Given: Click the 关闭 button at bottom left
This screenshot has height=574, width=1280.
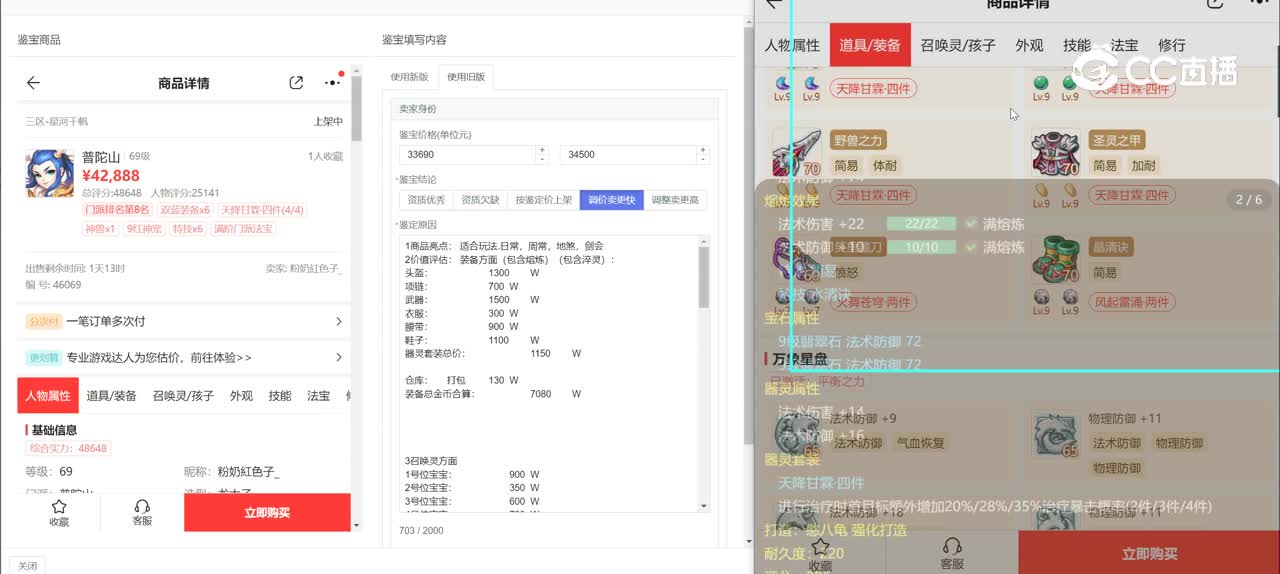Looking at the screenshot, I should [27, 566].
